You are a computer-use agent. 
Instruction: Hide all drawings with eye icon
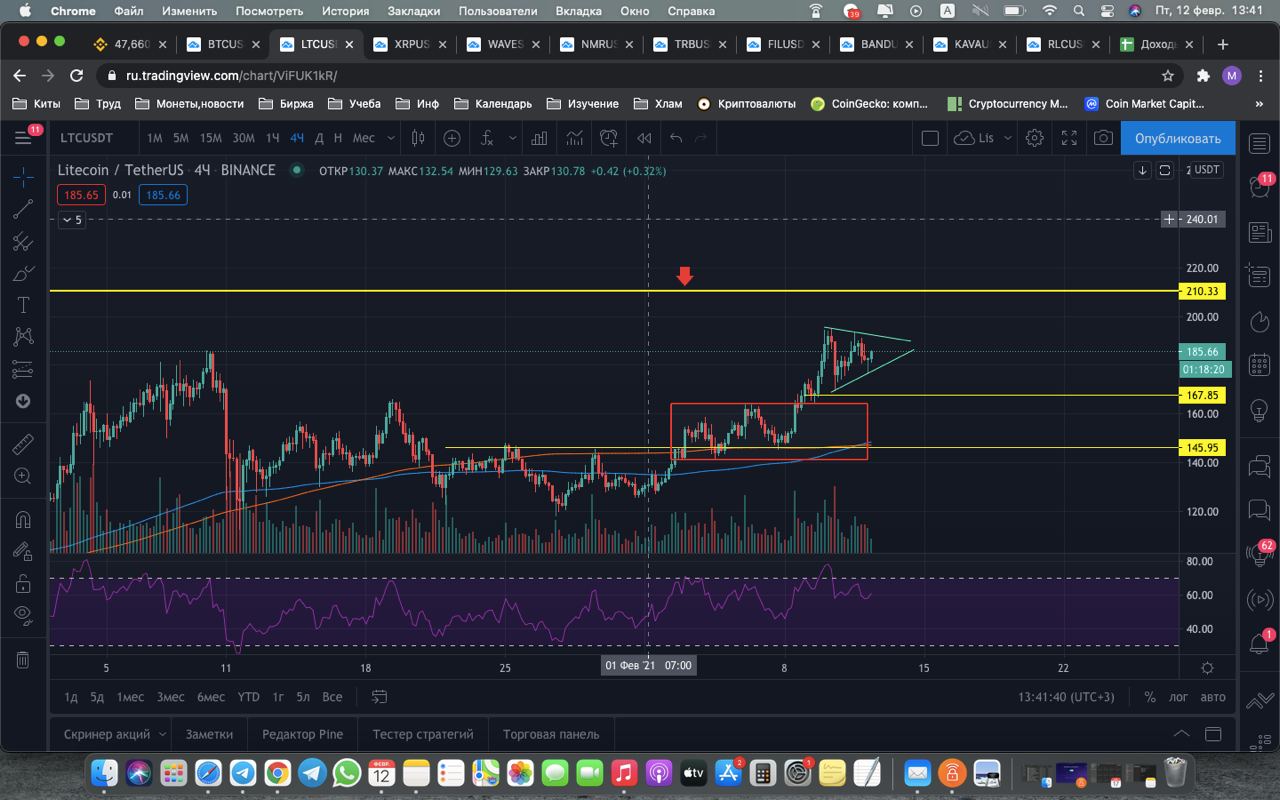coord(23,615)
